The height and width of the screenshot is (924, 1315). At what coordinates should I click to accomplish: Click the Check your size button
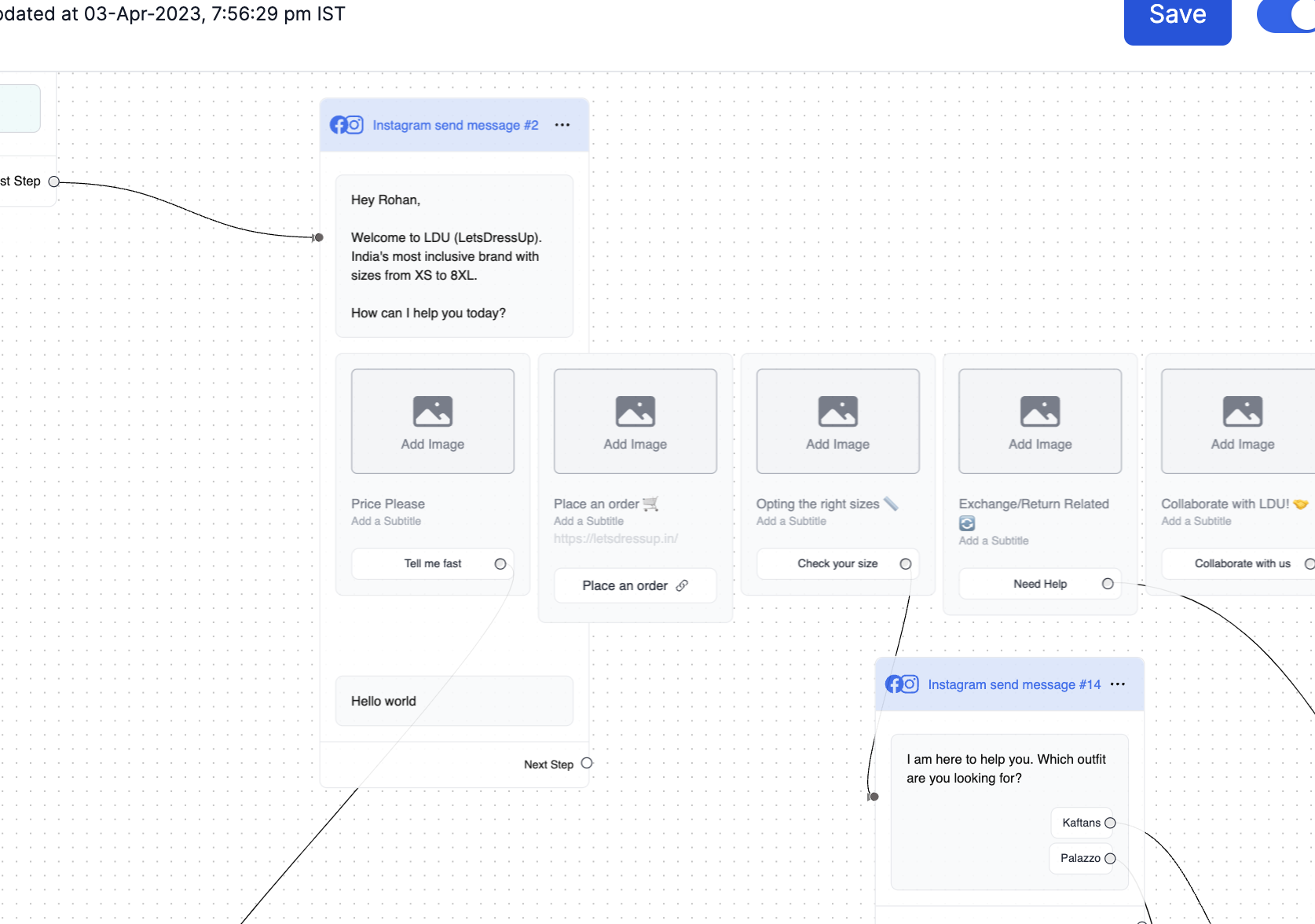[837, 563]
